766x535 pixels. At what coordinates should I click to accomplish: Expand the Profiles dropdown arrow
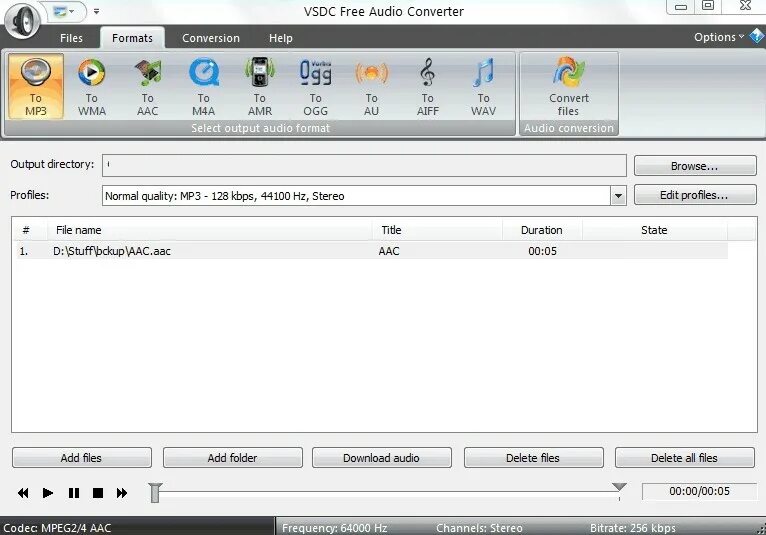[618, 196]
